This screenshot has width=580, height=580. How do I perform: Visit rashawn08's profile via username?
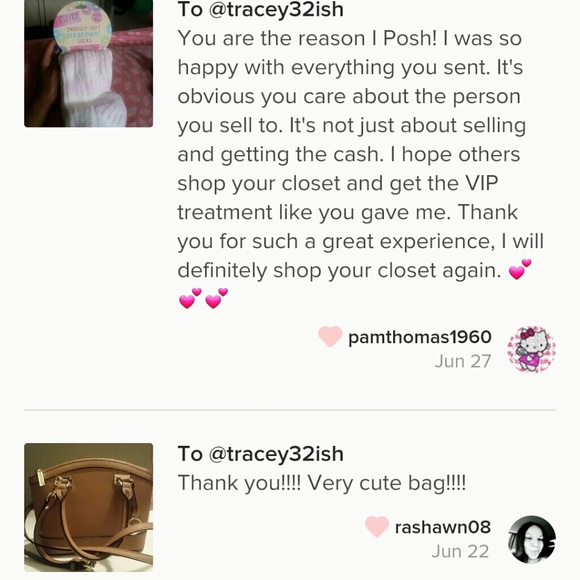(443, 527)
